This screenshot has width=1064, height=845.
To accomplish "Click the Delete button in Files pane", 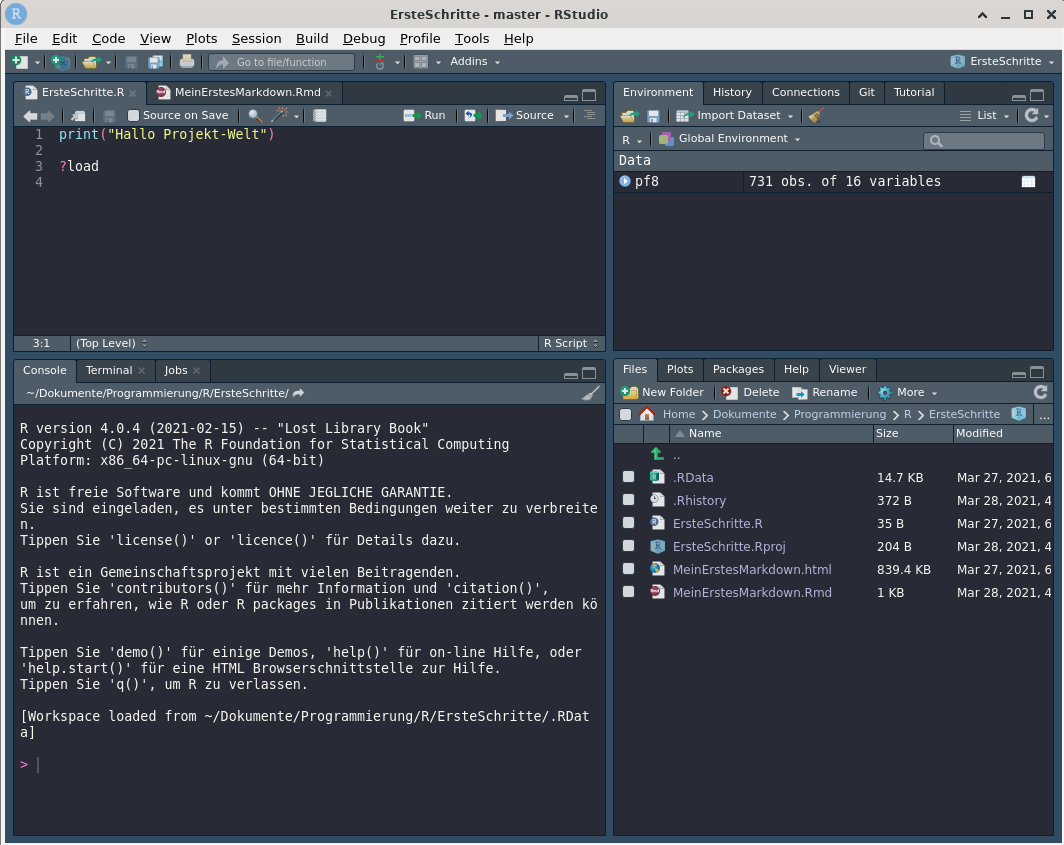I will [x=750, y=392].
